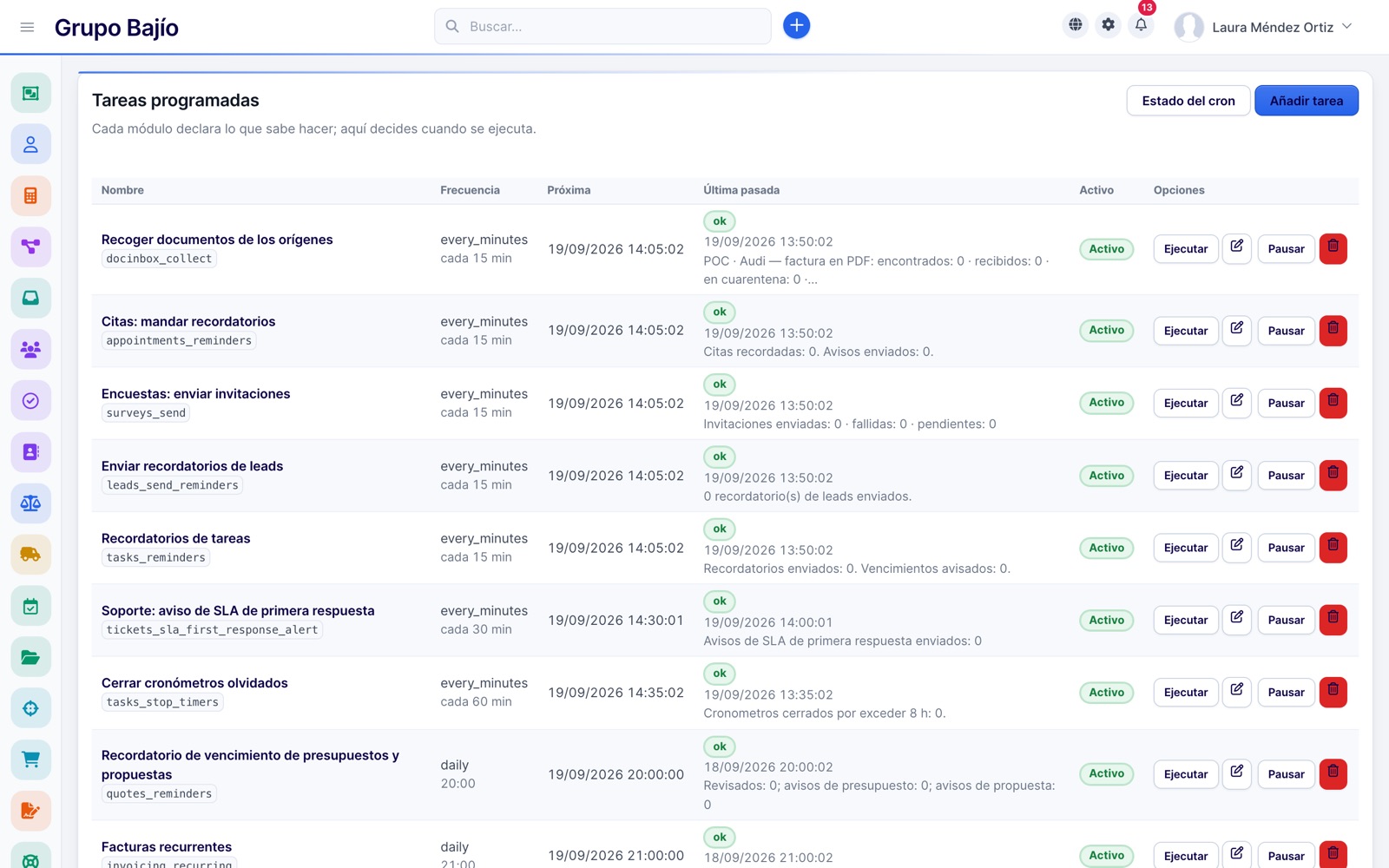Delete the tasks_stop_timers task with trash icon

[x=1333, y=692]
